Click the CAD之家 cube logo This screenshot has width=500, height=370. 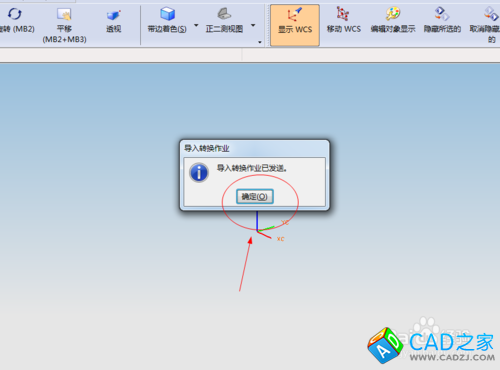(x=386, y=345)
